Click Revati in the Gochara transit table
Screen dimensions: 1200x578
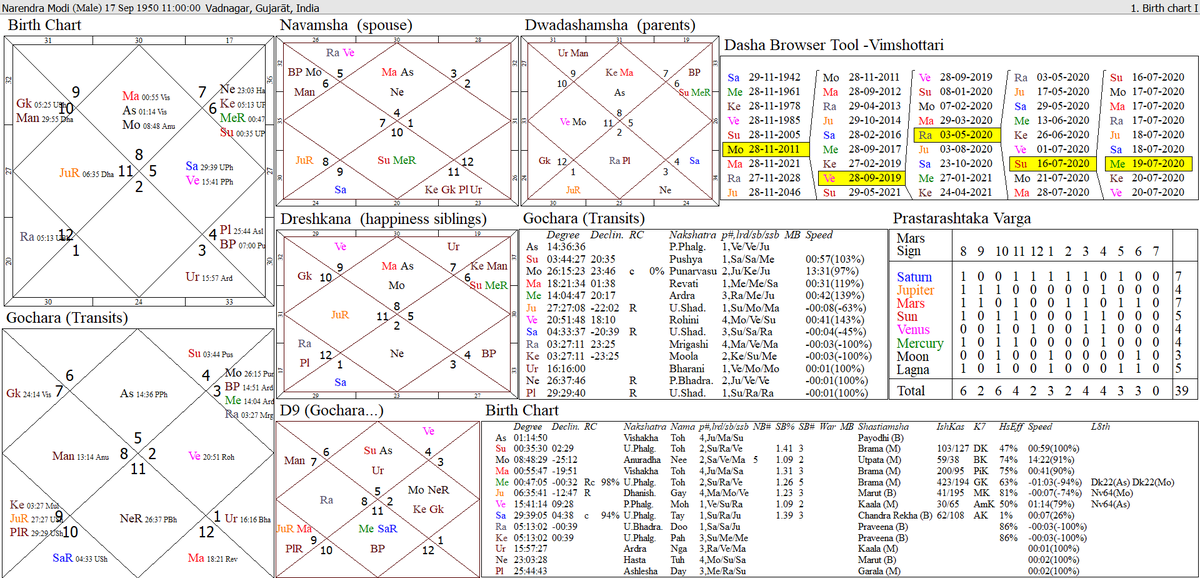[684, 285]
